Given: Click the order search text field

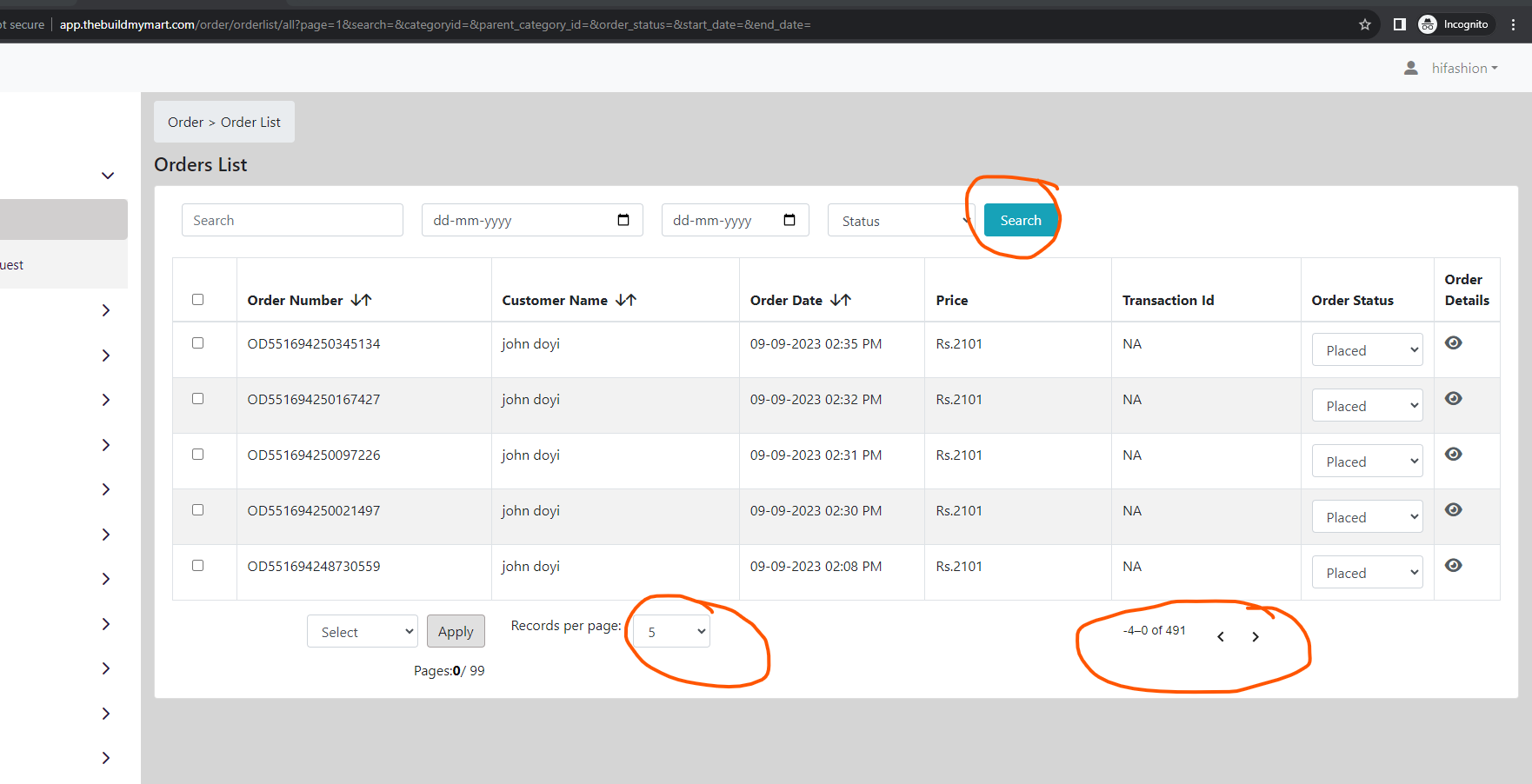Looking at the screenshot, I should click(x=292, y=220).
